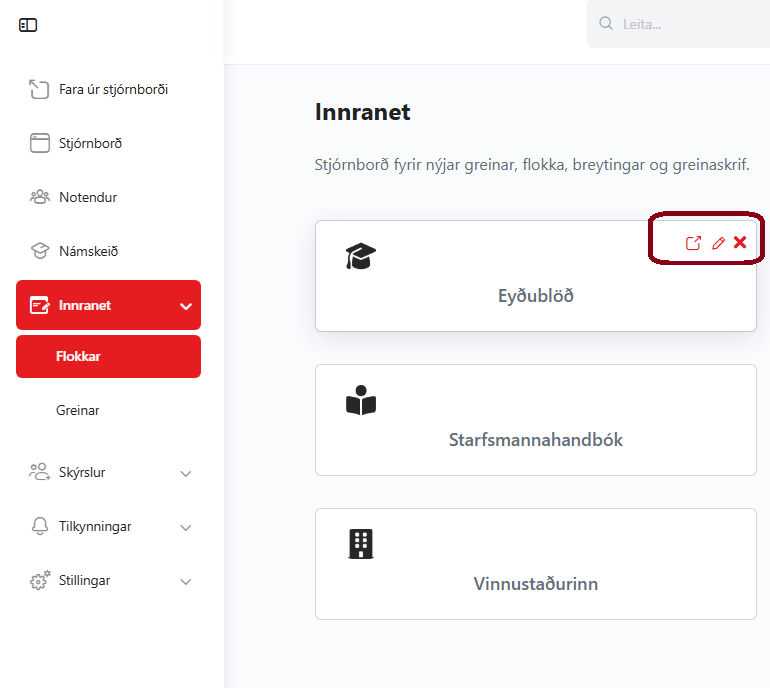Expand the Tilkynningar menu chevron
Image resolution: width=770 pixels, height=688 pixels.
[x=186, y=527]
